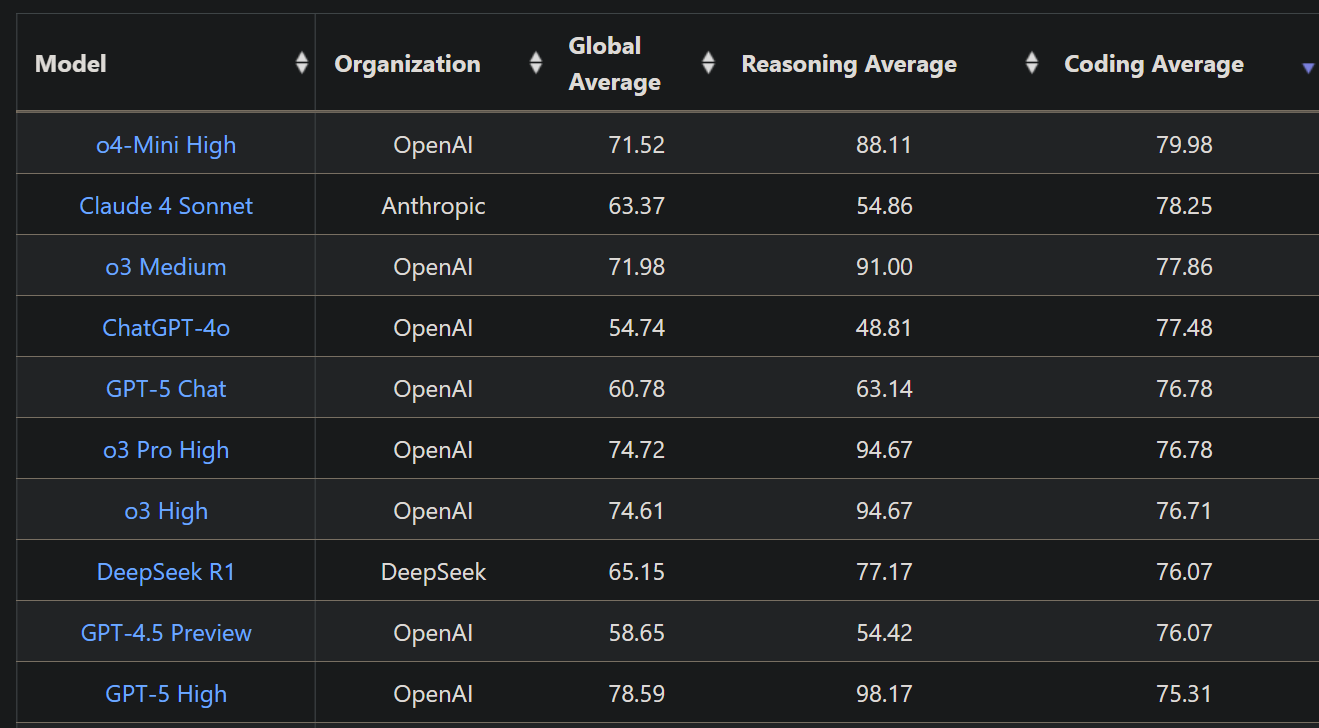1319x728 pixels.
Task: Sort table by Model header
Action: click(x=71, y=64)
